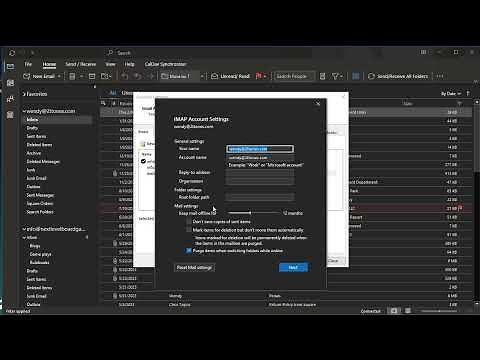Click the reading view icon in the status bar

408,311
